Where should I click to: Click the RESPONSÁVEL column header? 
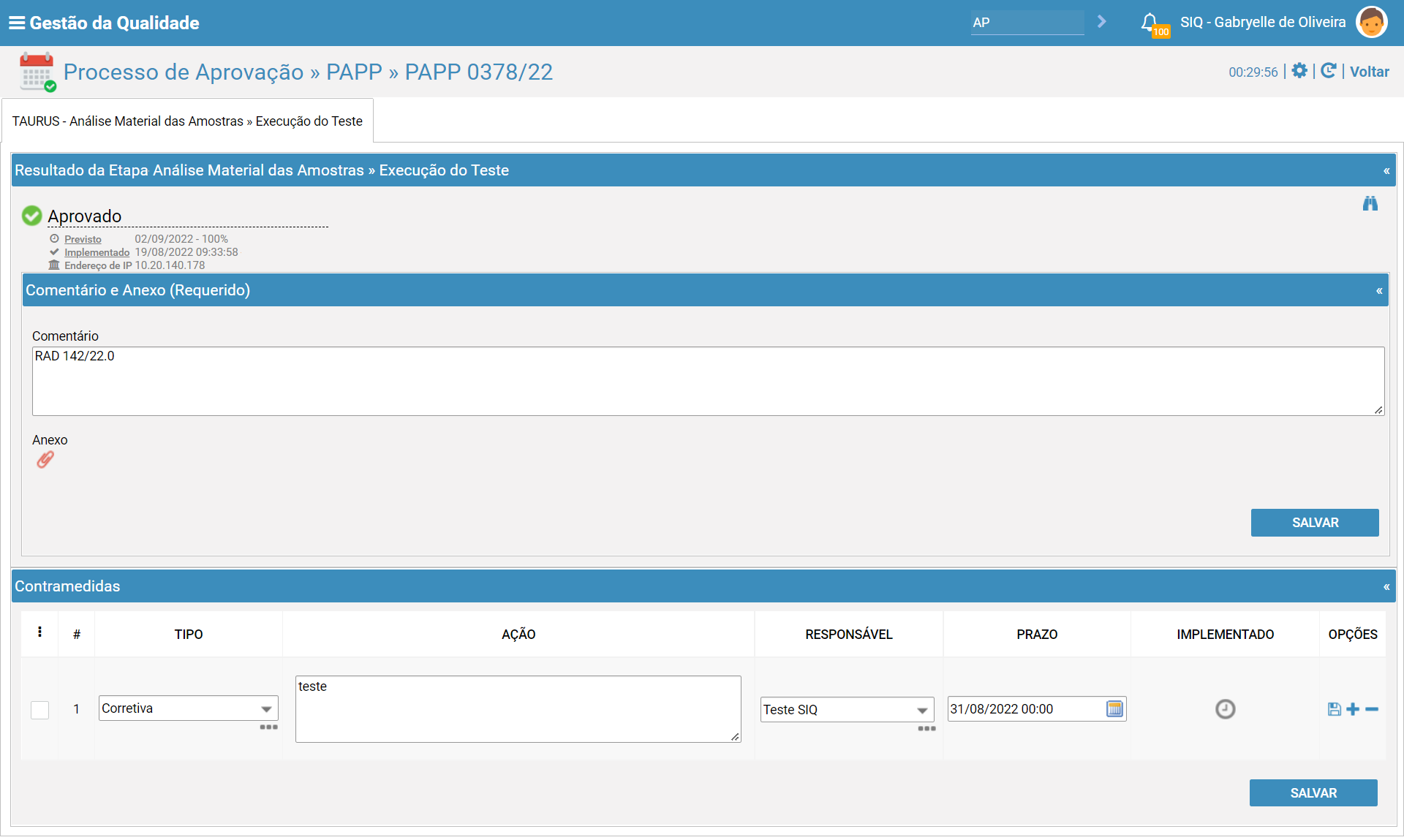click(x=849, y=634)
